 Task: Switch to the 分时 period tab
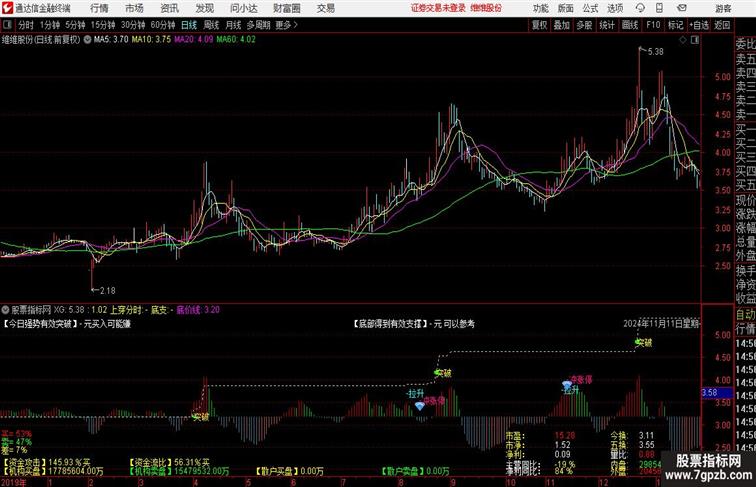[x=26, y=25]
